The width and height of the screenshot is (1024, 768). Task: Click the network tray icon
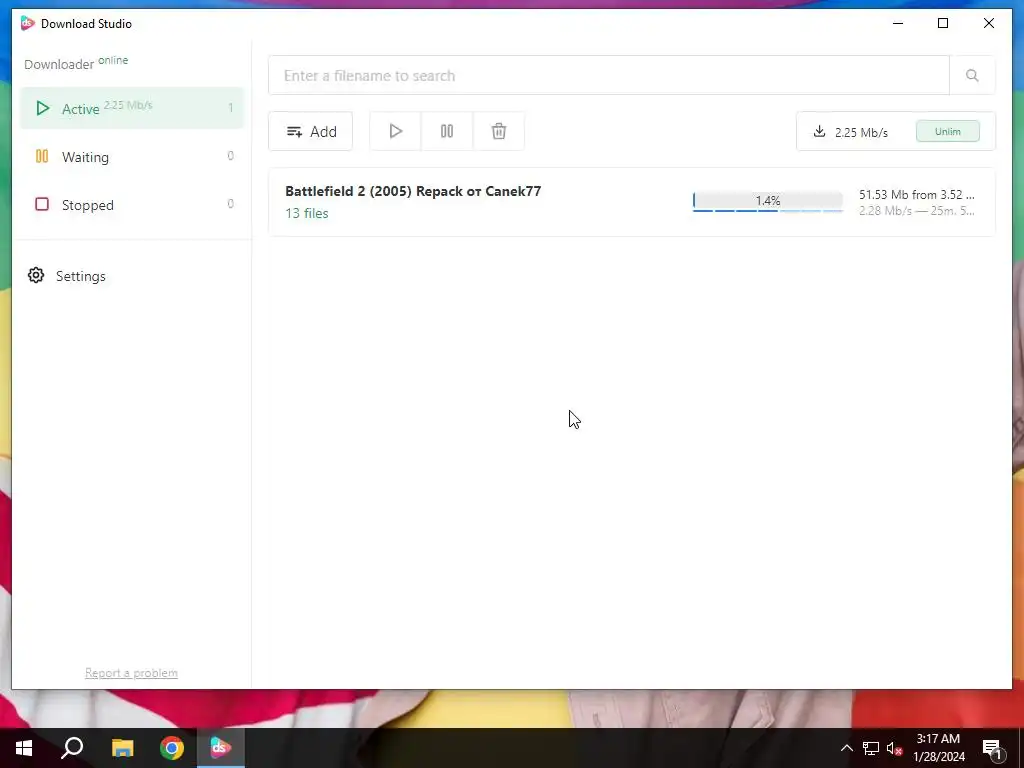(x=871, y=748)
